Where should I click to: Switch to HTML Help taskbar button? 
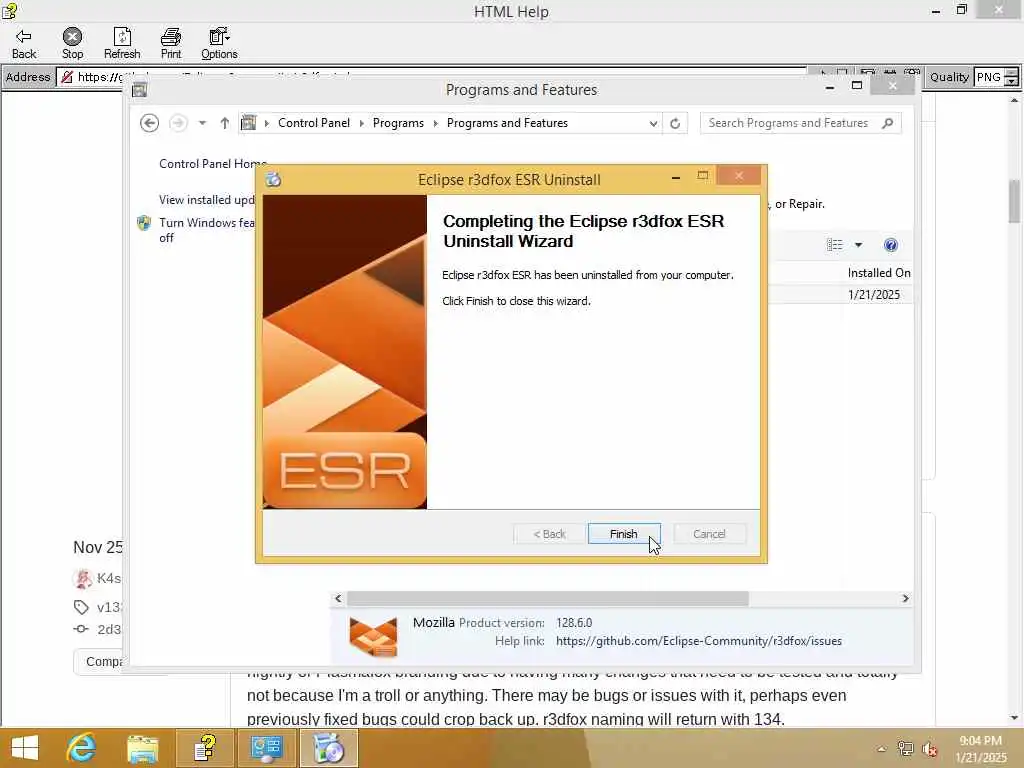[204, 748]
